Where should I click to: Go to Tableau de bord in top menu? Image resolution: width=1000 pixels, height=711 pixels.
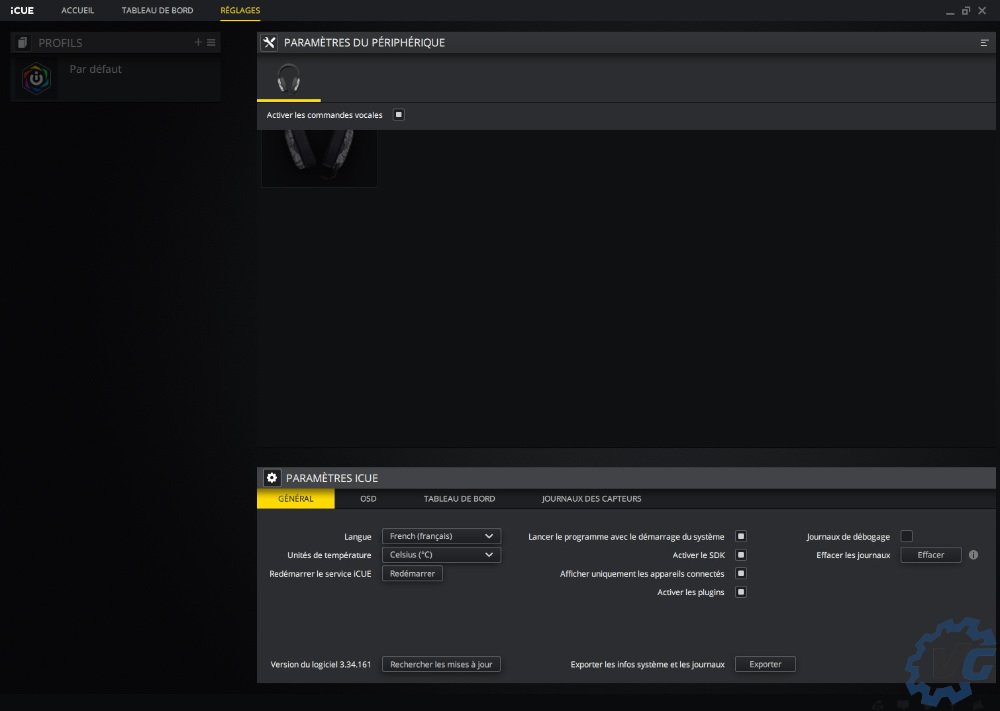pyautogui.click(x=157, y=10)
